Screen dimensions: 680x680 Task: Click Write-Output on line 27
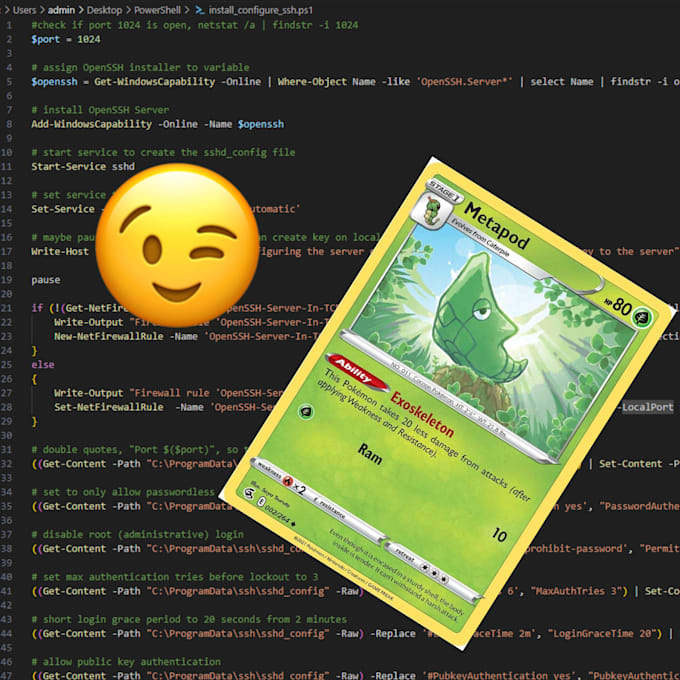(x=88, y=393)
